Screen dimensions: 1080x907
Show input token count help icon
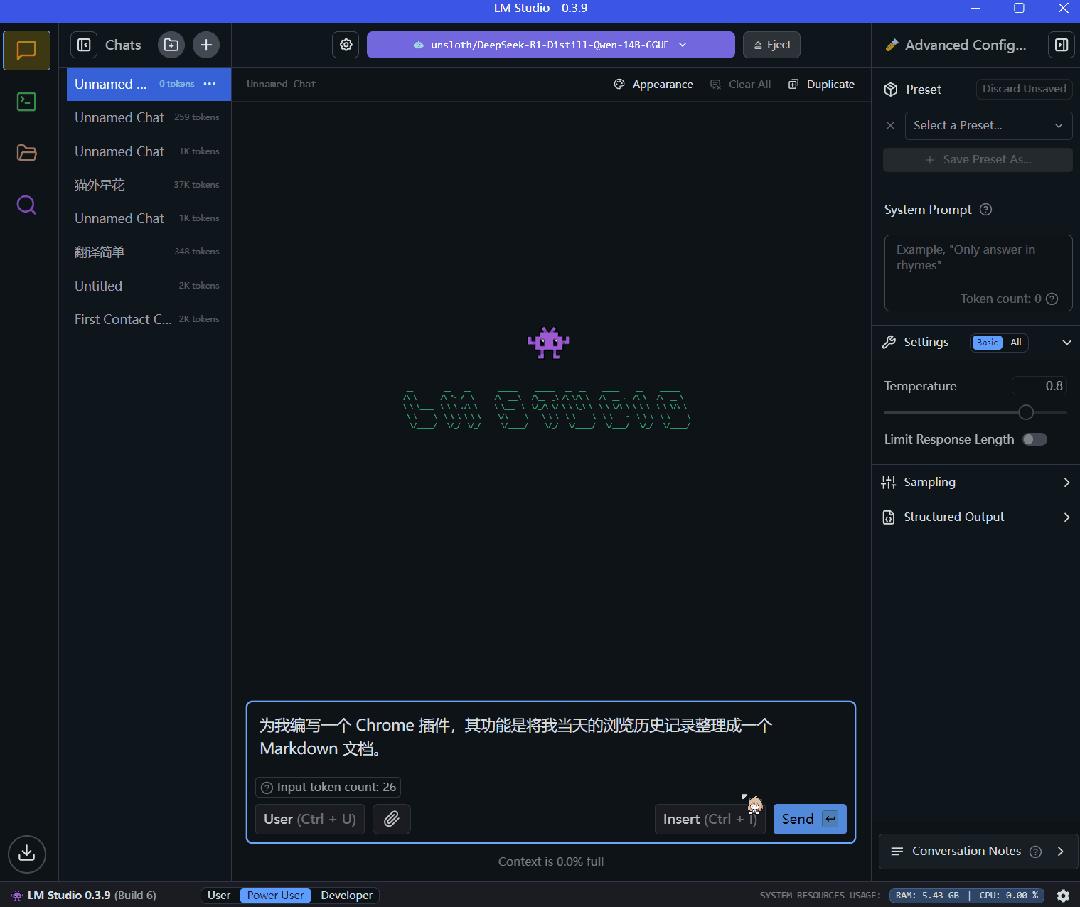coord(267,787)
